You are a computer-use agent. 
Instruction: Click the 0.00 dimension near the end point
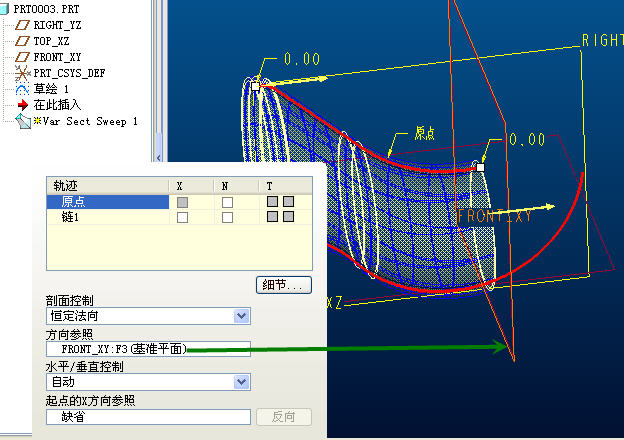pyautogui.click(x=527, y=140)
